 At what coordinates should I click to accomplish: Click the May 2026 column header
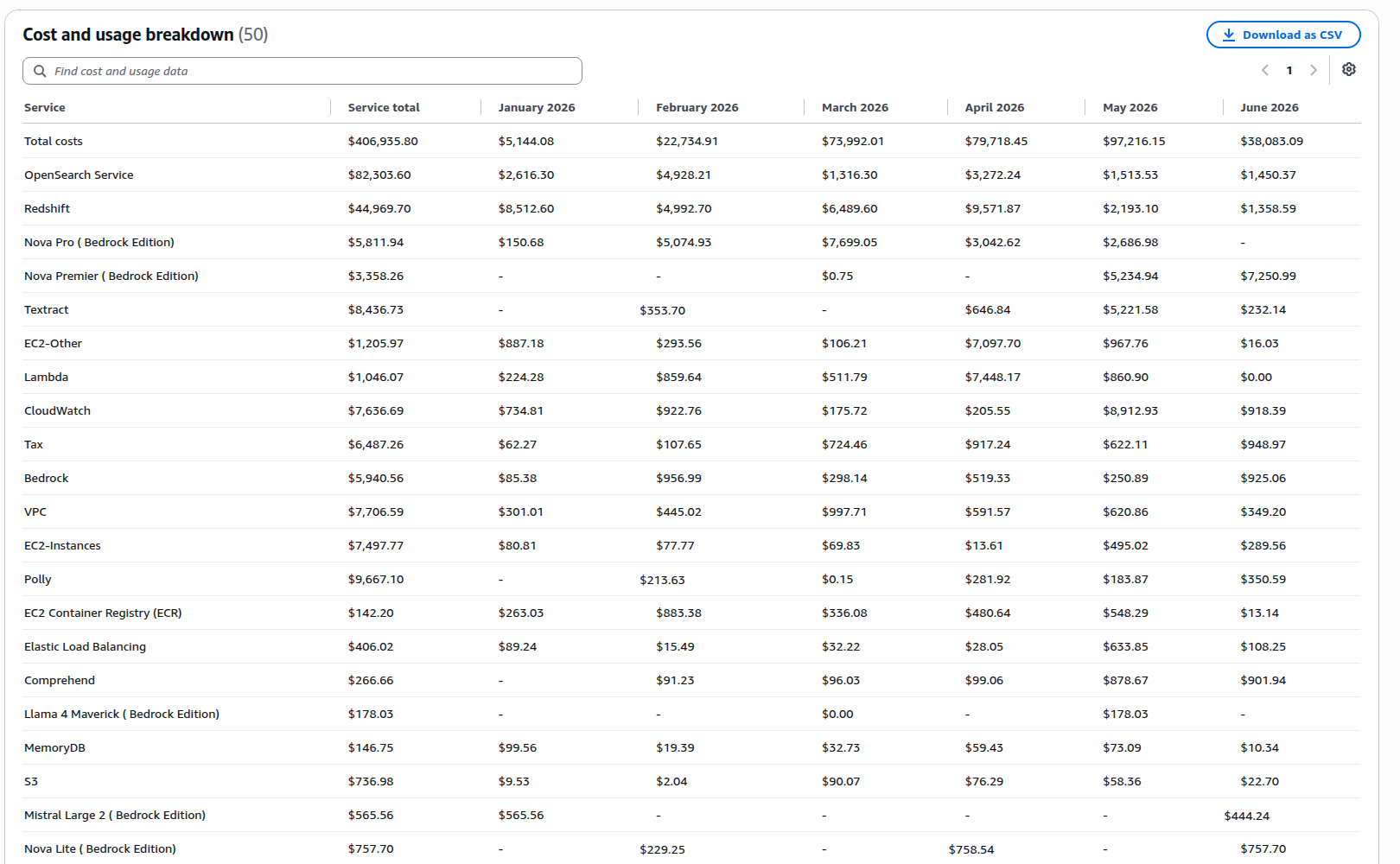click(x=1130, y=107)
